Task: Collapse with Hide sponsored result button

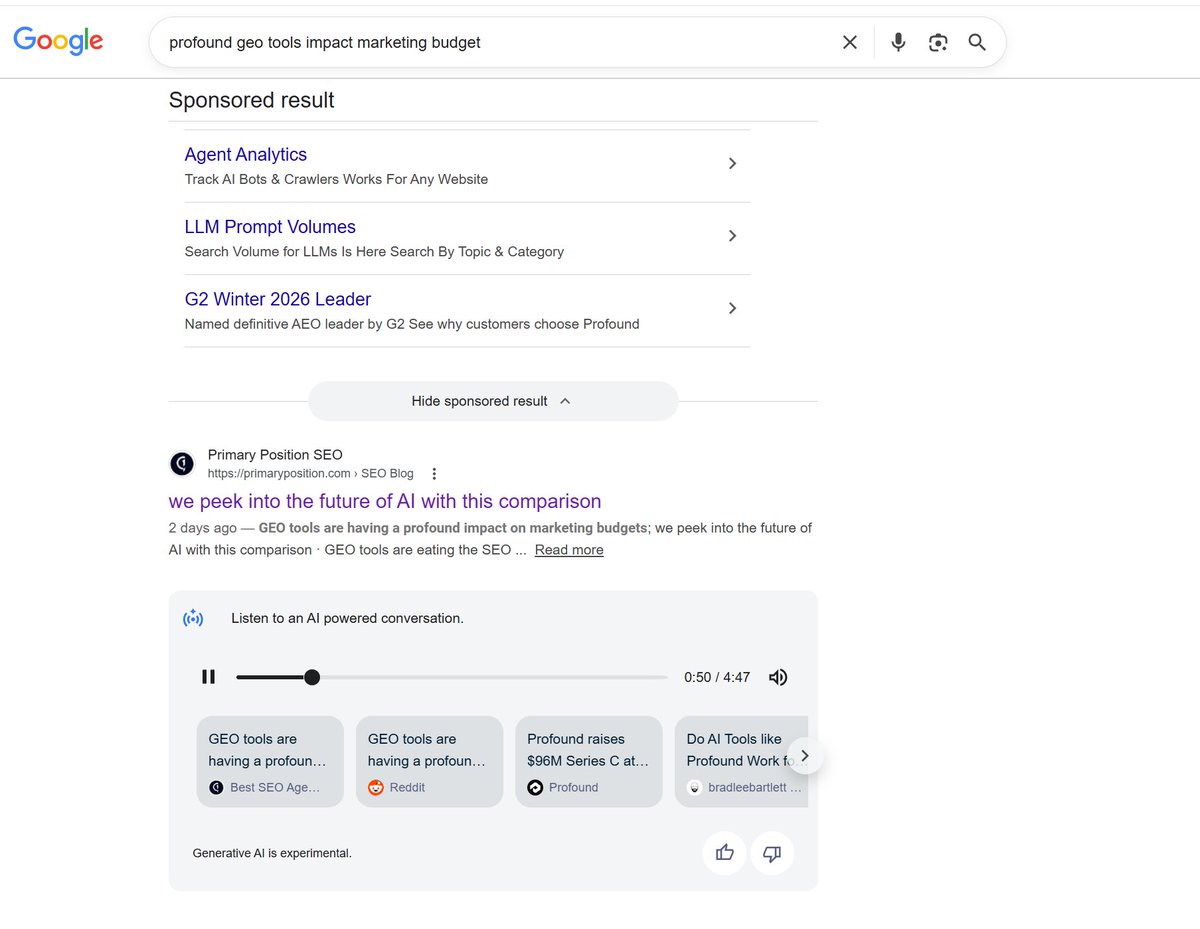Action: [493, 401]
